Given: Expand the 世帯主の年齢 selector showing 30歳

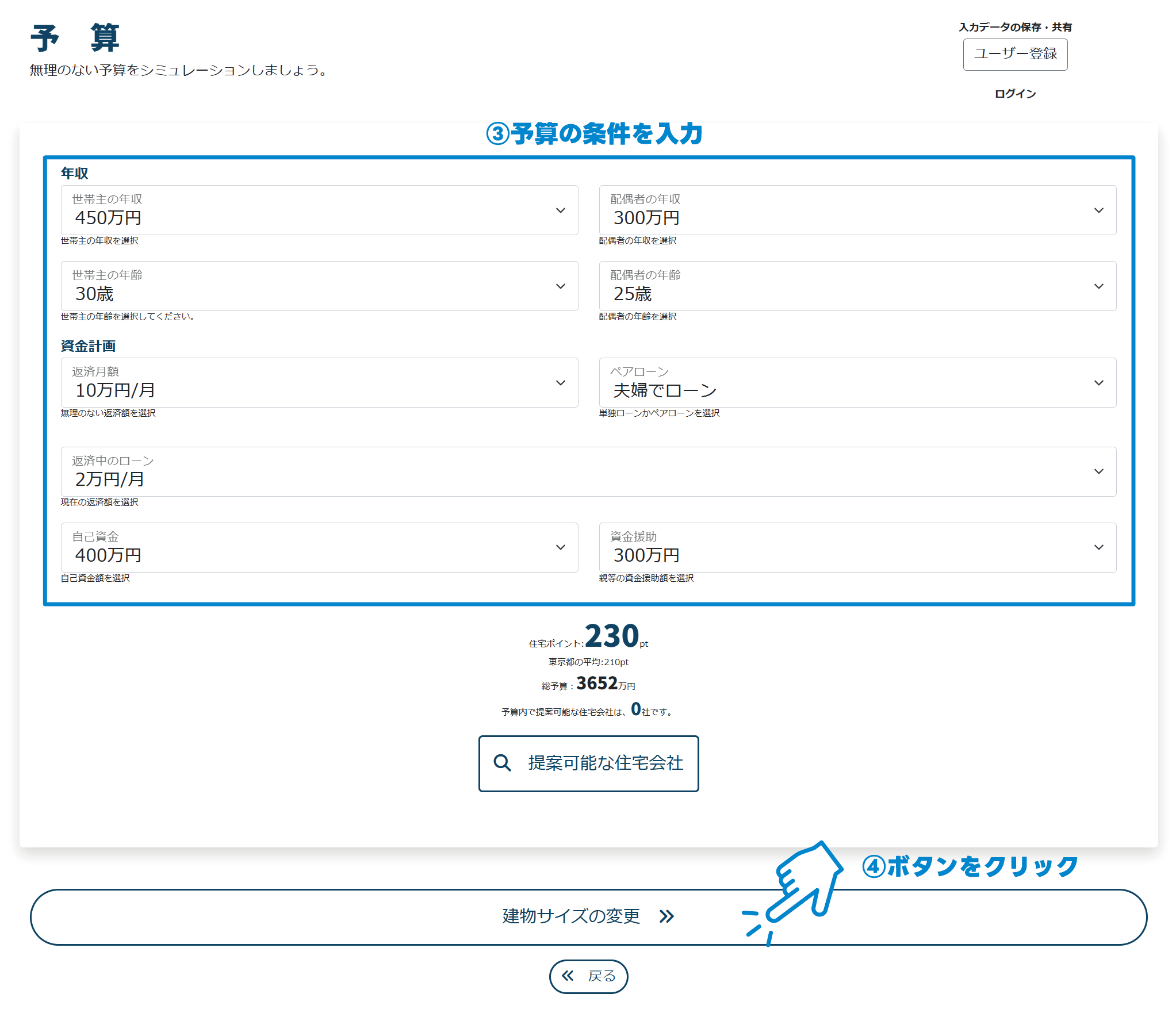Looking at the screenshot, I should (319, 286).
